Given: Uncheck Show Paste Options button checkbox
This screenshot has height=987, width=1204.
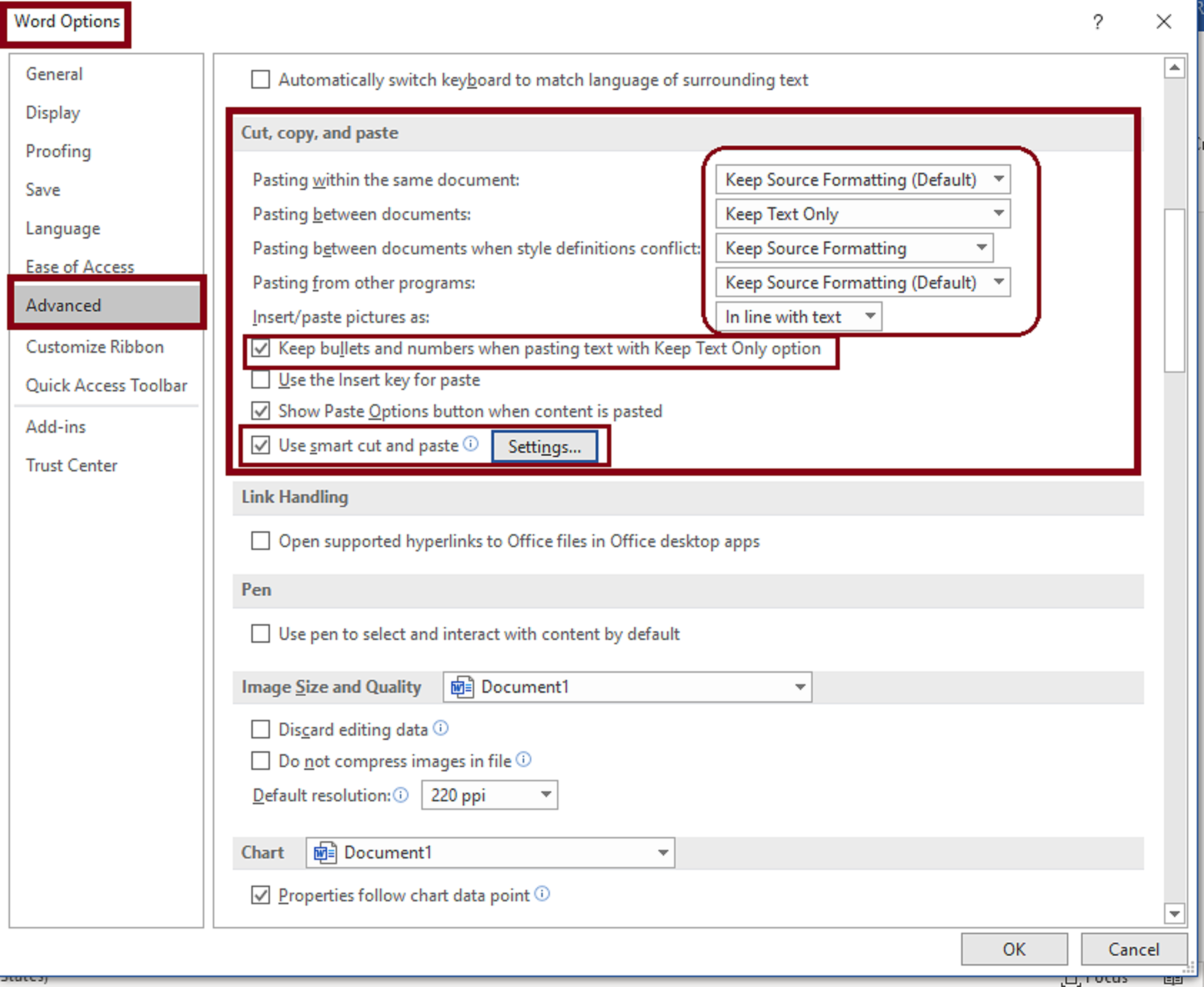Looking at the screenshot, I should click(261, 411).
